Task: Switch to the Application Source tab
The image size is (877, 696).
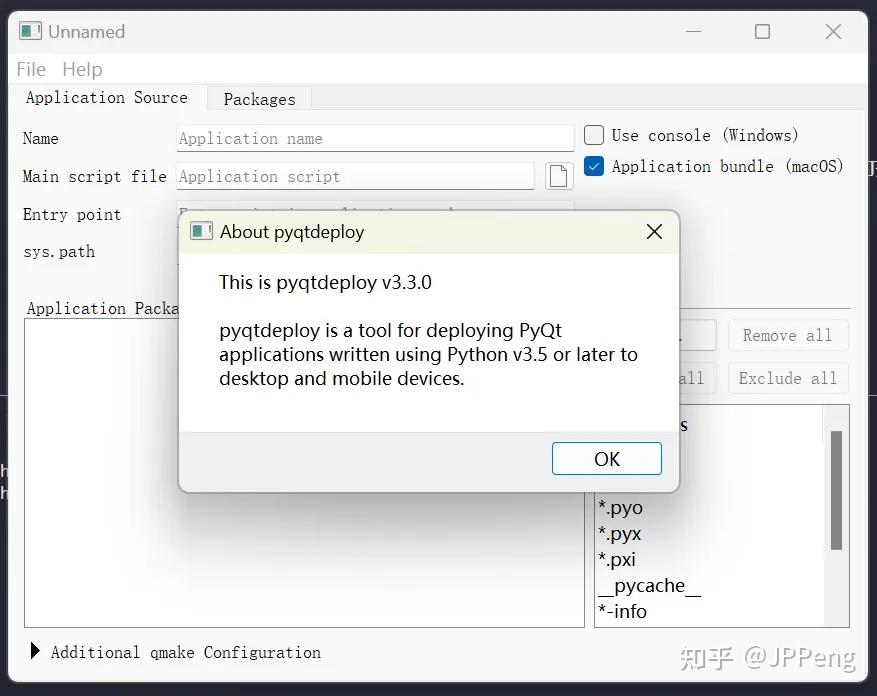Action: [x=107, y=98]
